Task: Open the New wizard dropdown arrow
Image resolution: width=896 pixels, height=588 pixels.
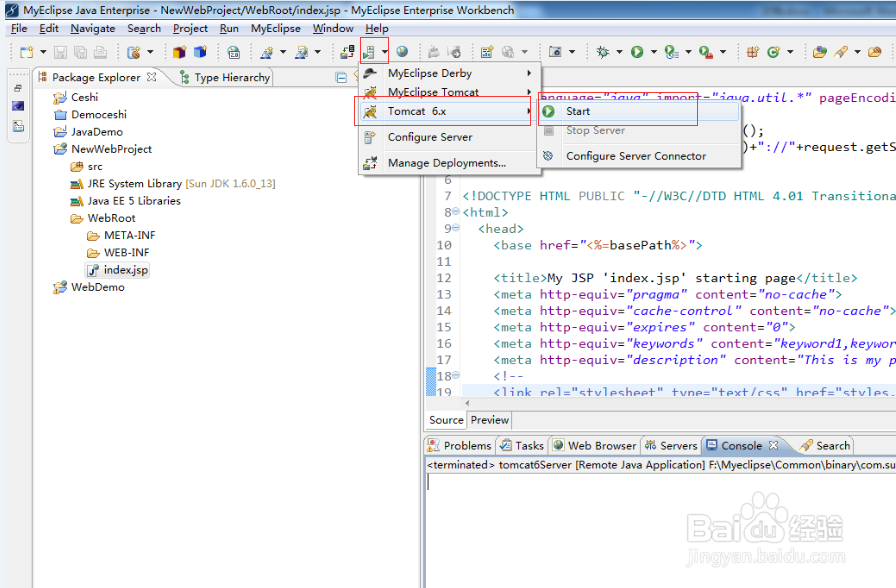Action: pos(43,53)
